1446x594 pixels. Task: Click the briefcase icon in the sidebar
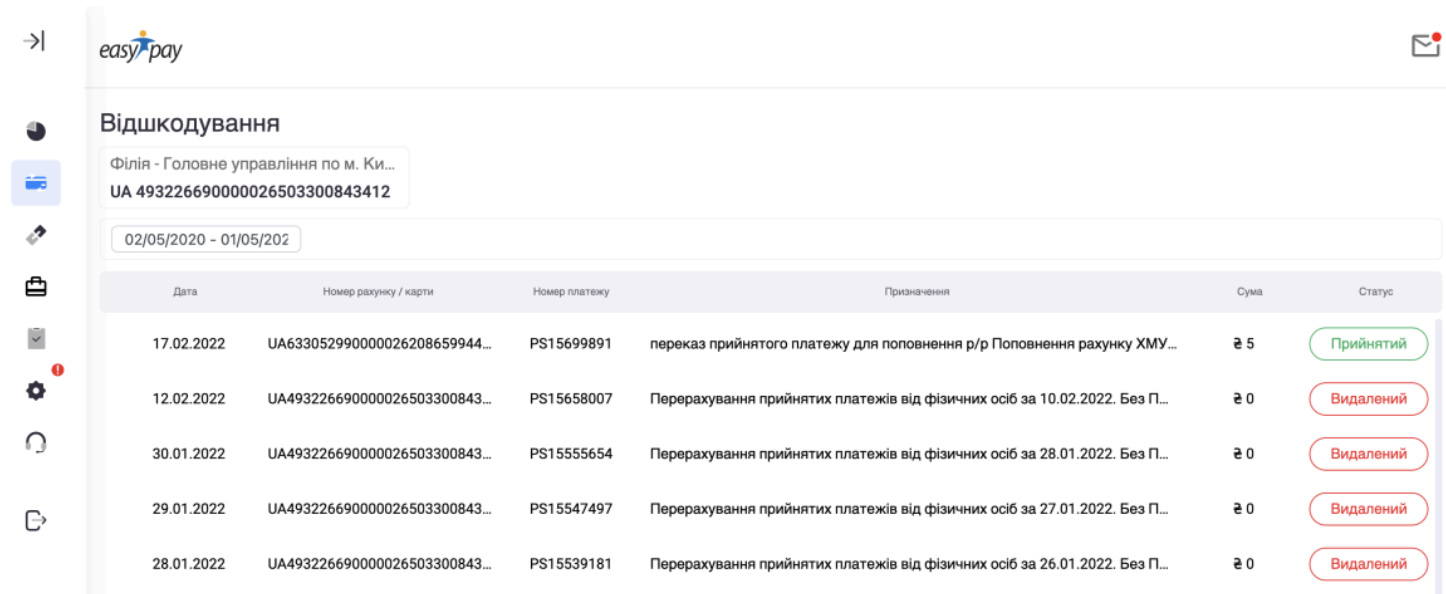pyautogui.click(x=35, y=287)
